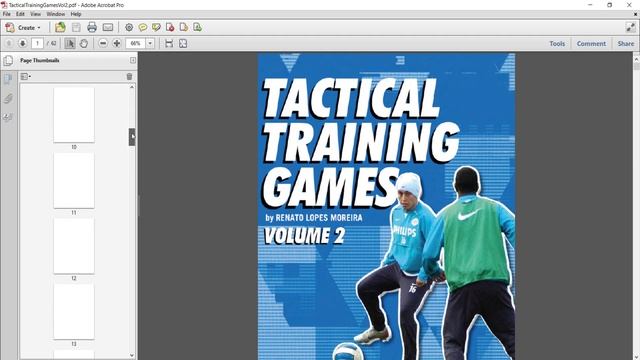Open the zoom level dropdown arrow

click(150, 43)
